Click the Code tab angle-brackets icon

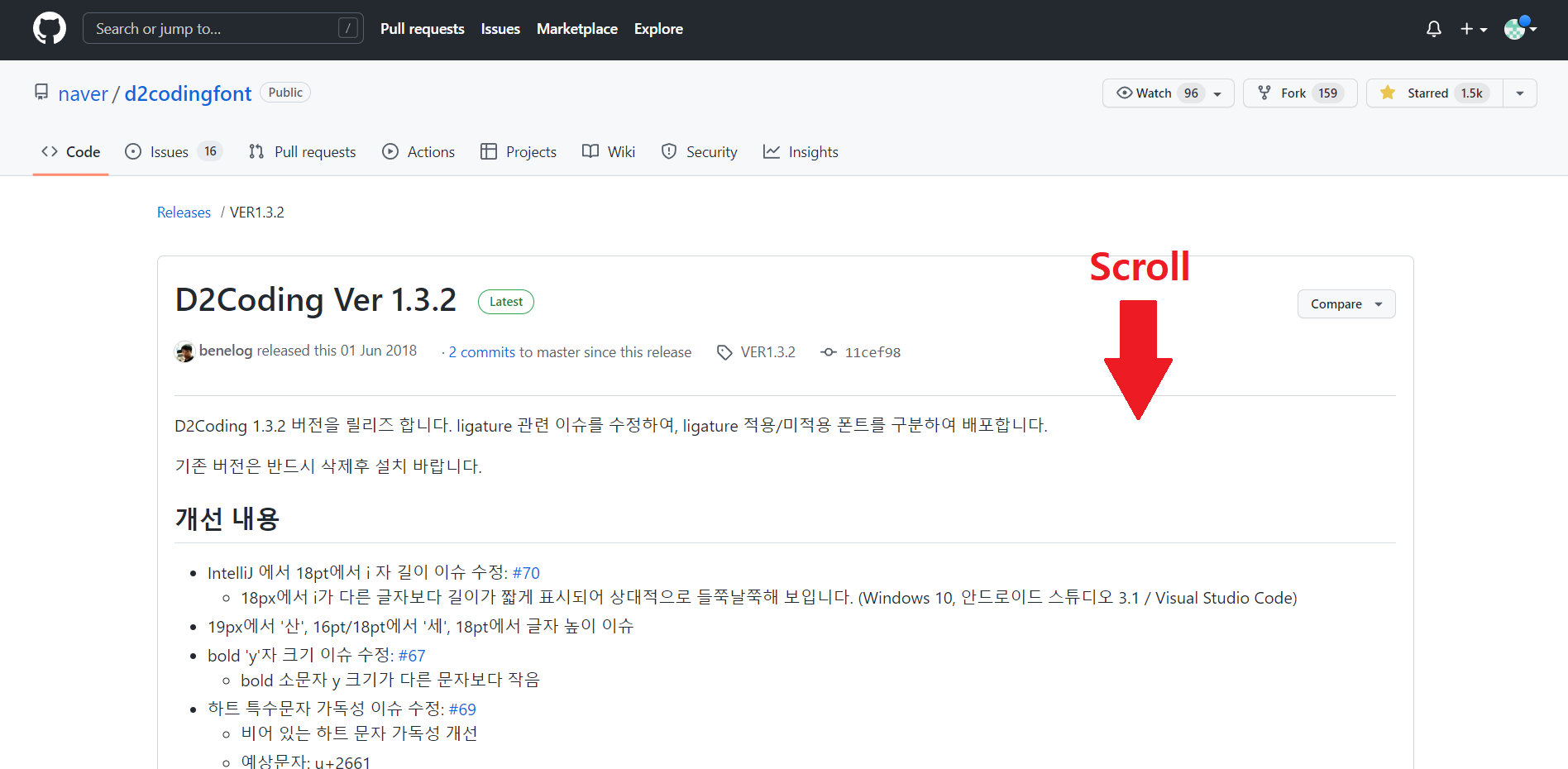(x=50, y=151)
